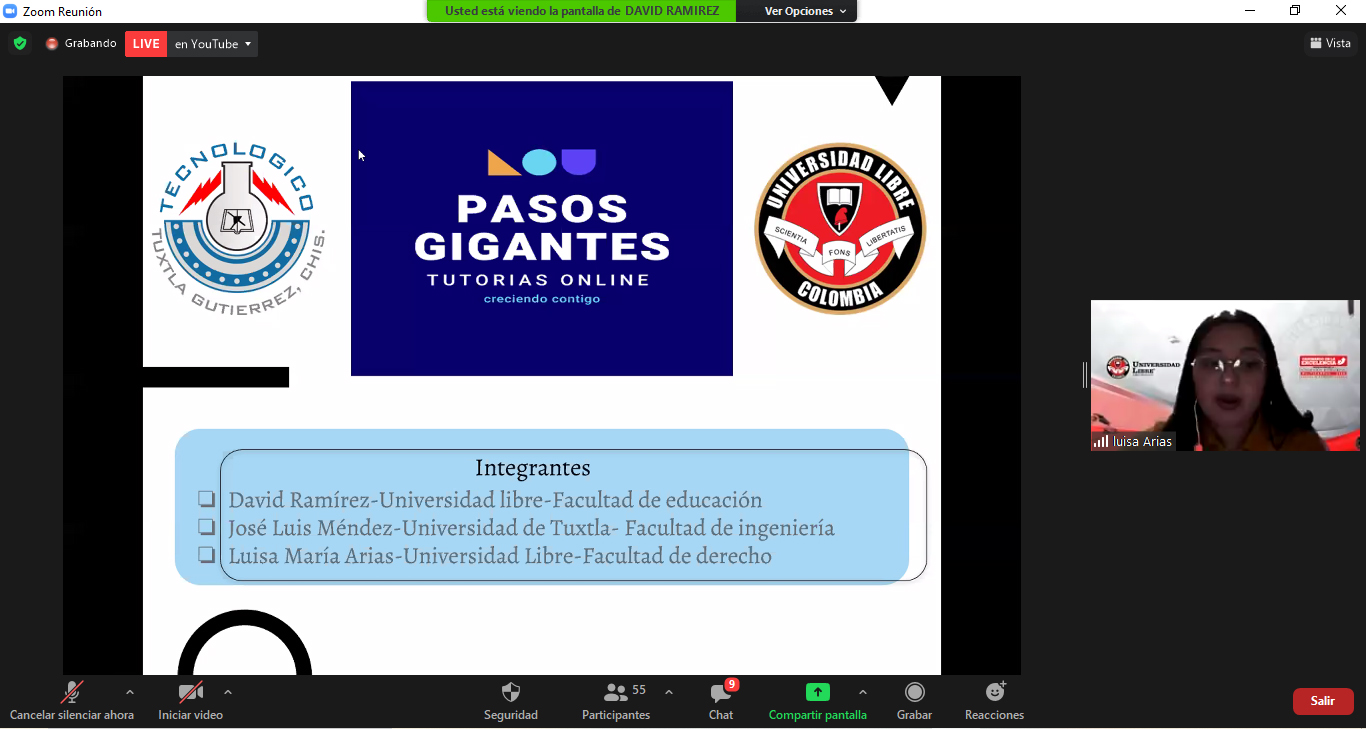The width and height of the screenshot is (1366, 729).
Task: Click checkbox bullet beside Luisa María Arias
Action: [207, 555]
